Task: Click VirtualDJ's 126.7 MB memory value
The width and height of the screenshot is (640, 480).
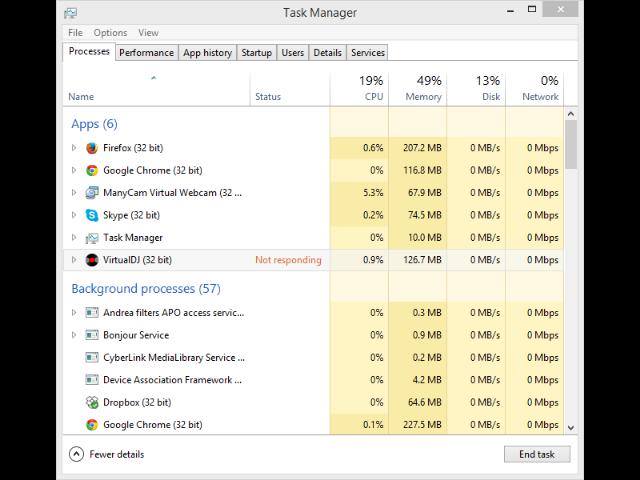Action: pos(422,260)
